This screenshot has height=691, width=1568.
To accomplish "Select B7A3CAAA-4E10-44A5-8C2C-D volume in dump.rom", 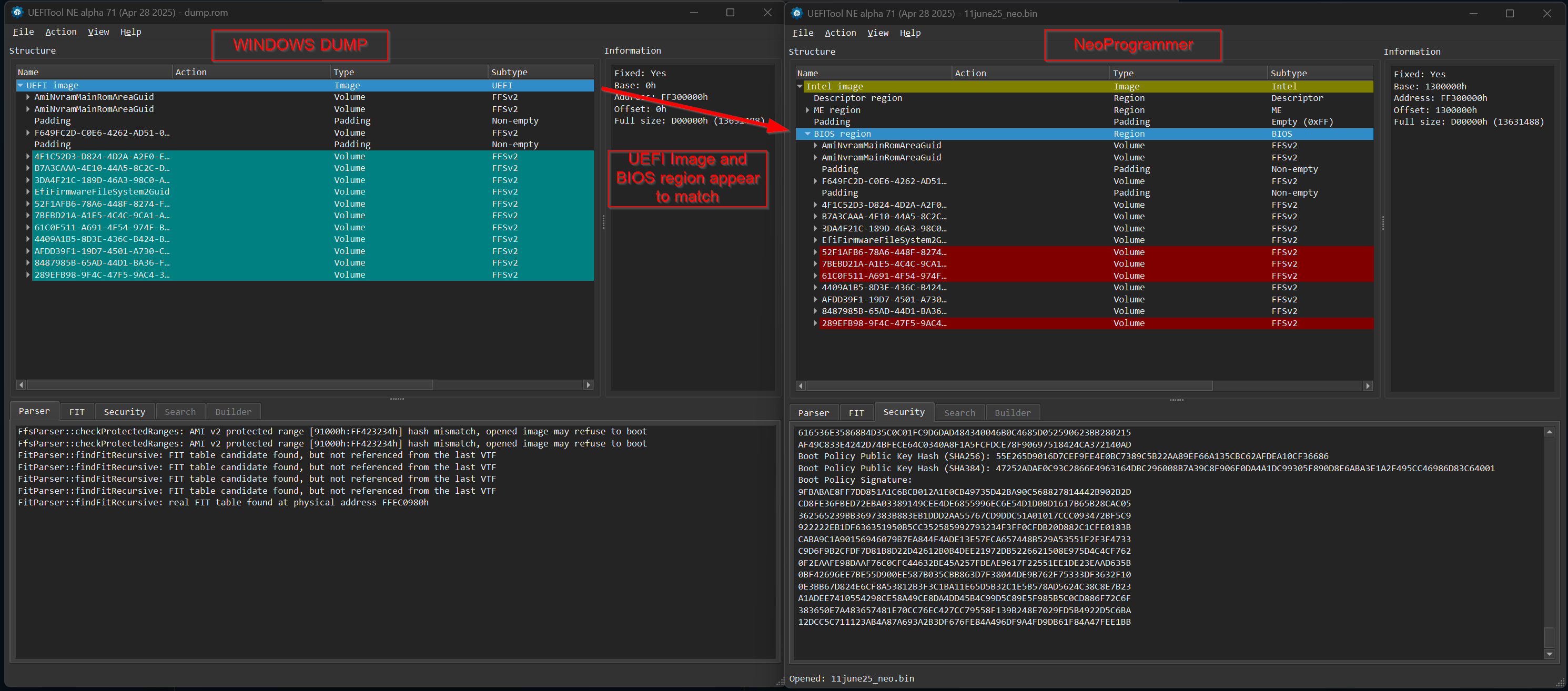I will [305, 169].
